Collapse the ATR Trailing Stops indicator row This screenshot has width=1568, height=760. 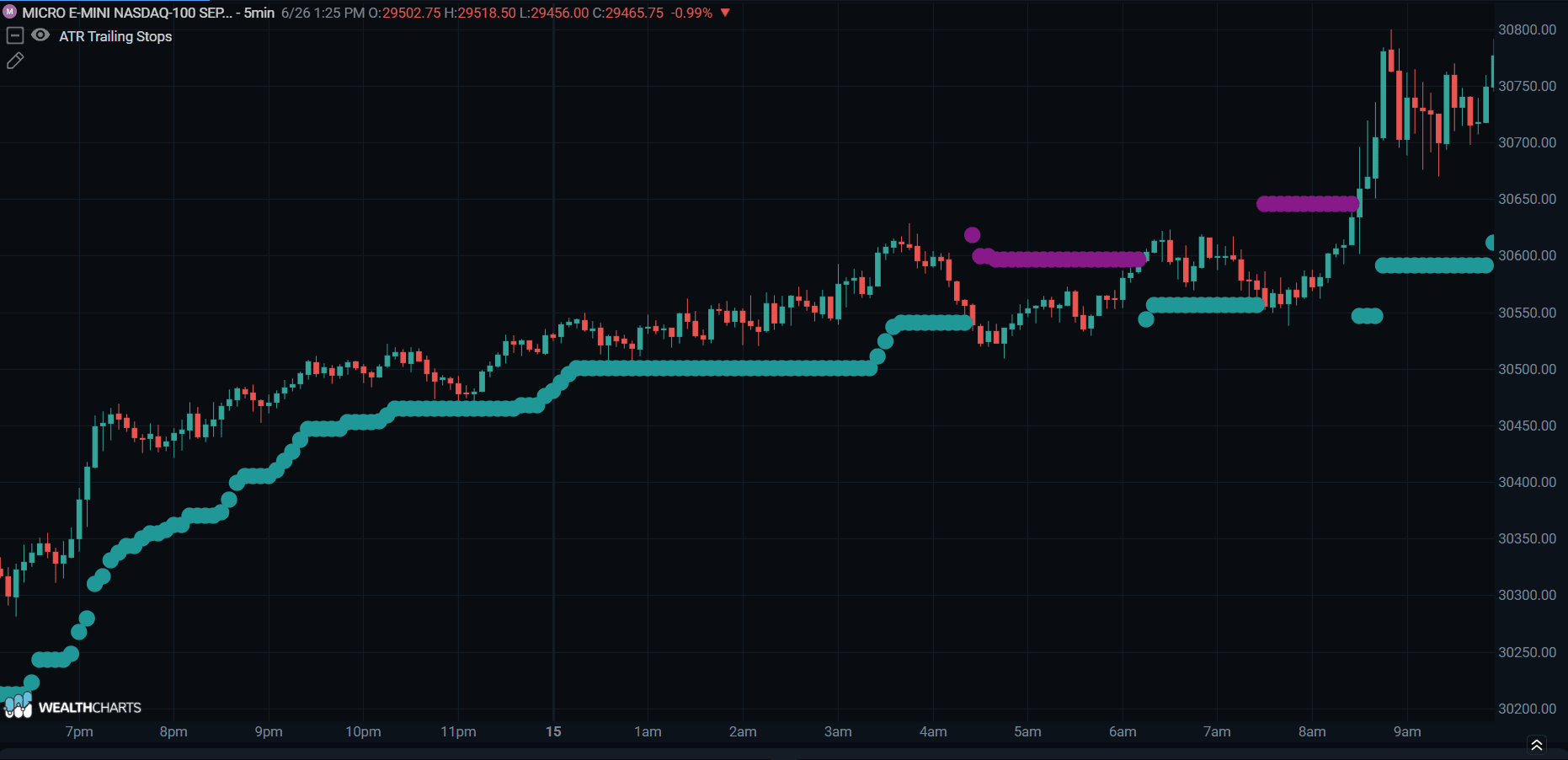14,35
